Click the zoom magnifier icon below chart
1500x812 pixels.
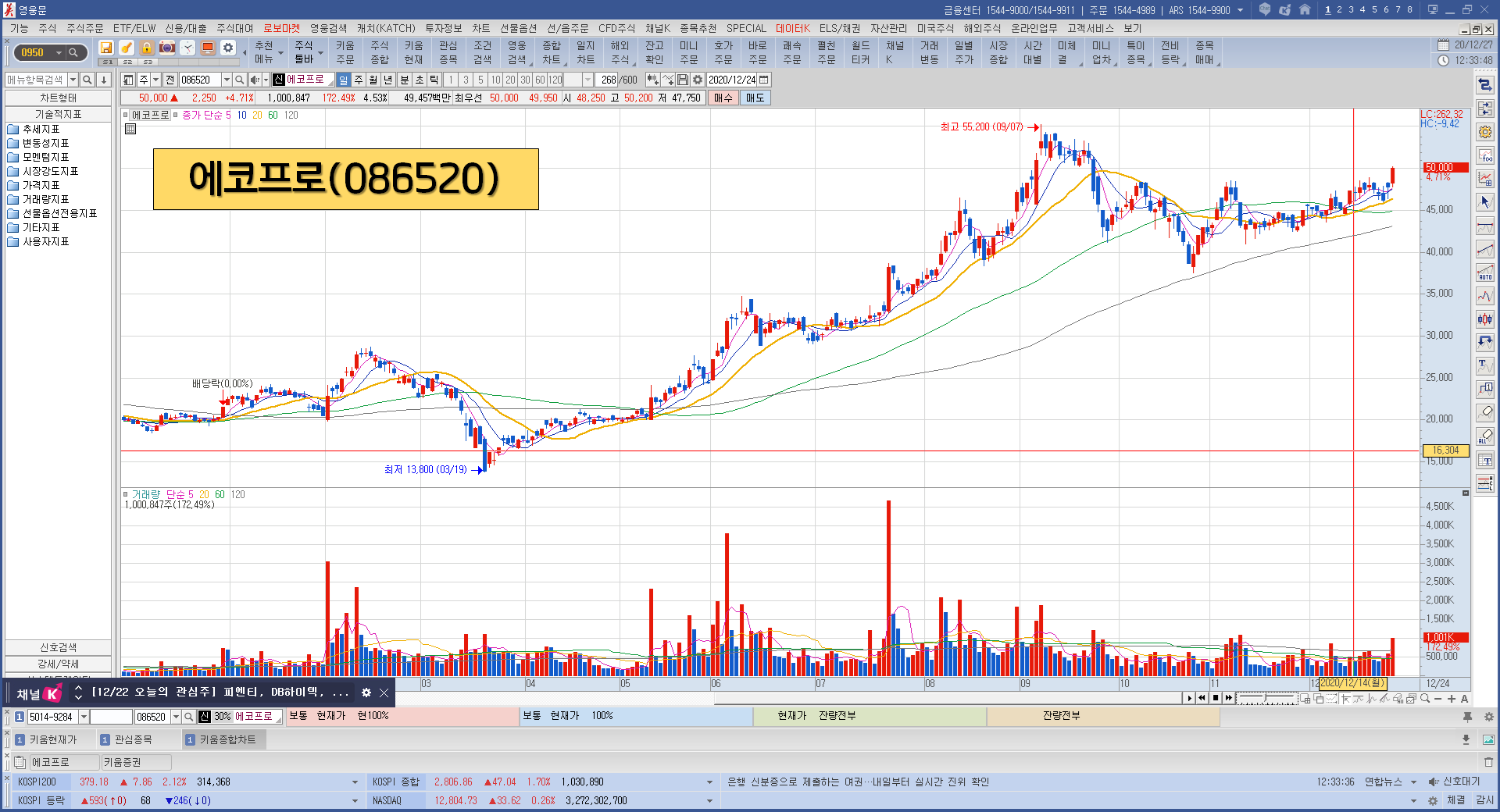point(1425,699)
